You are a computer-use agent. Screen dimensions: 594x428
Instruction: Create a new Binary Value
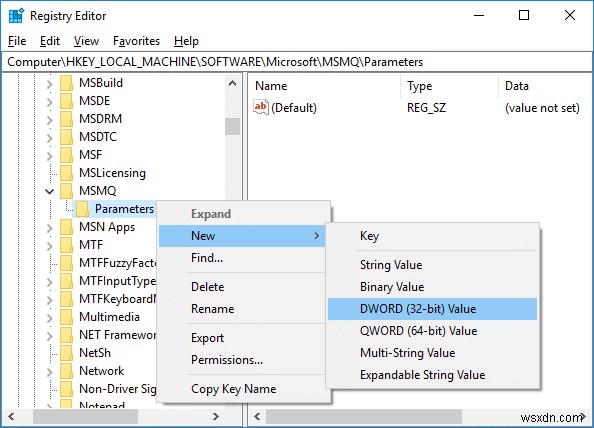click(x=432, y=287)
